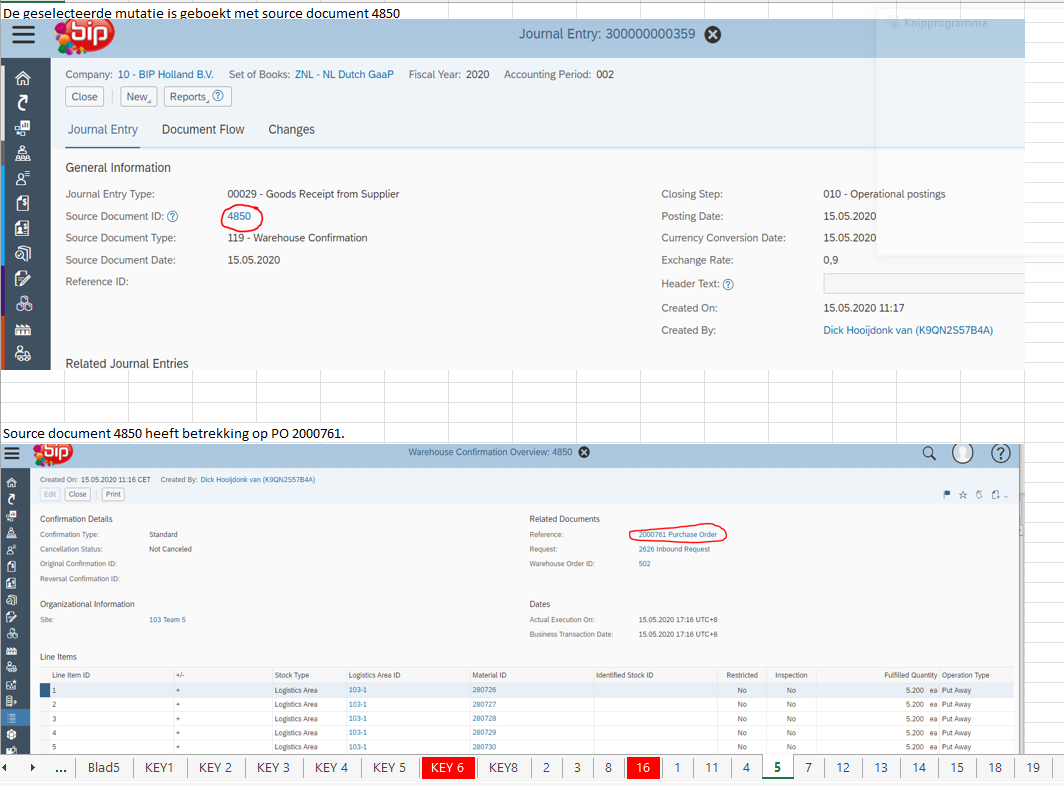Click flag icon in Warehouse Confirmation toolbar

947,495
